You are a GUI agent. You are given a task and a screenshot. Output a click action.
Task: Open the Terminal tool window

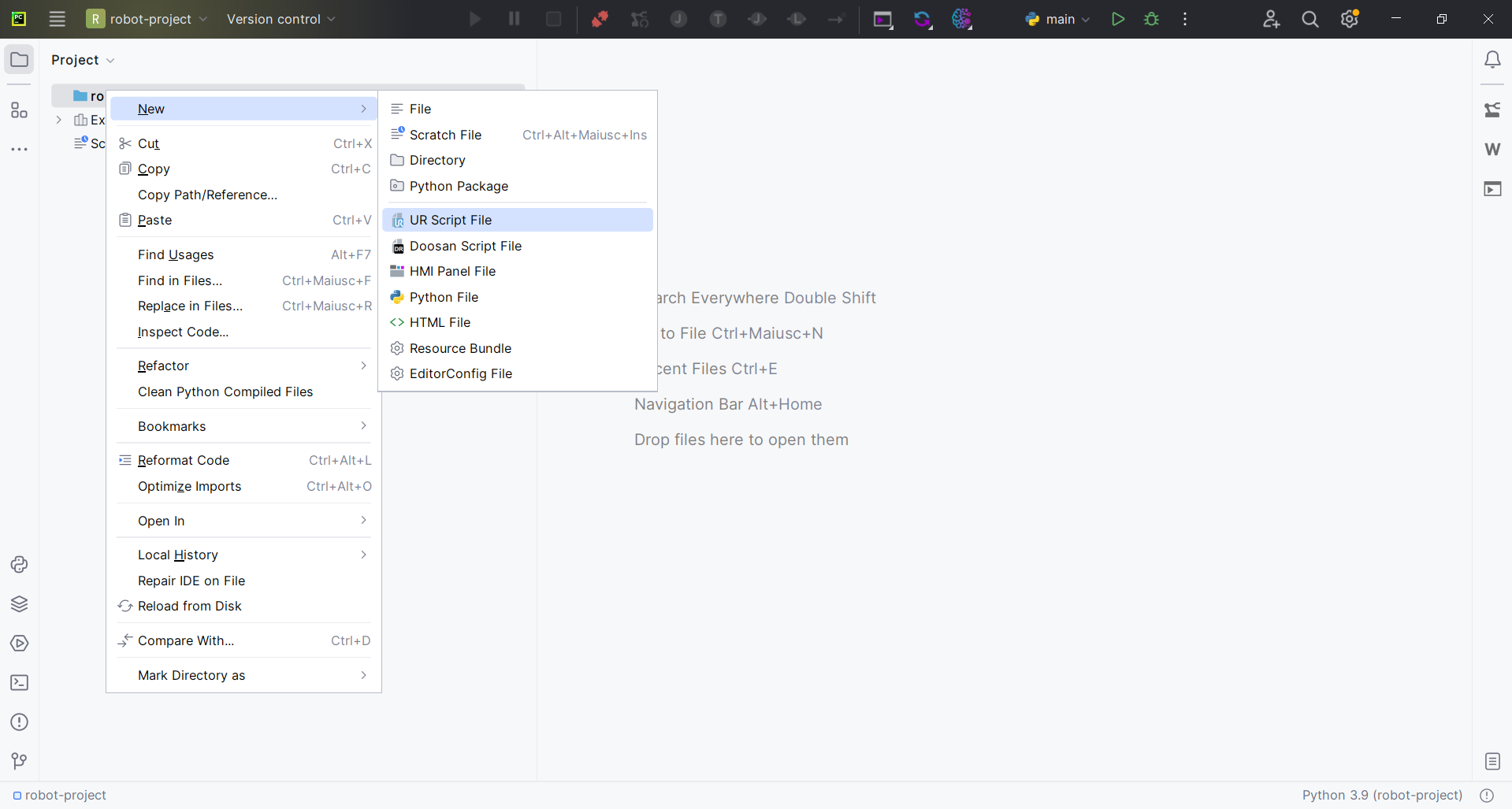click(x=20, y=683)
